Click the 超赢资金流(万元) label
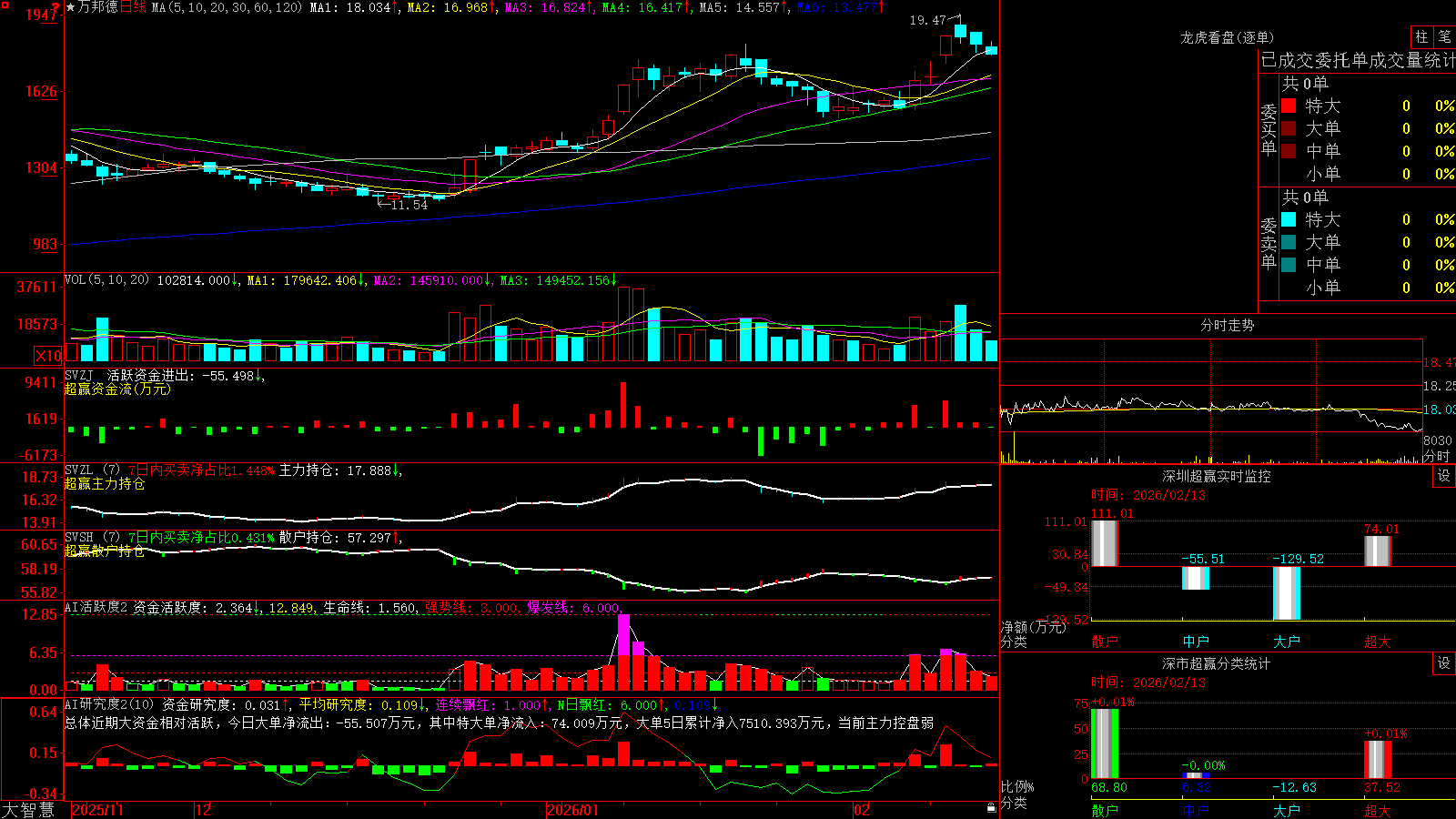The image size is (1456, 819). pos(117,389)
